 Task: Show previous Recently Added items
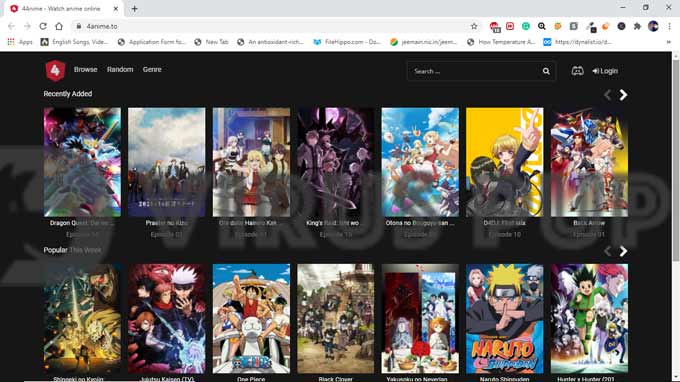608,95
